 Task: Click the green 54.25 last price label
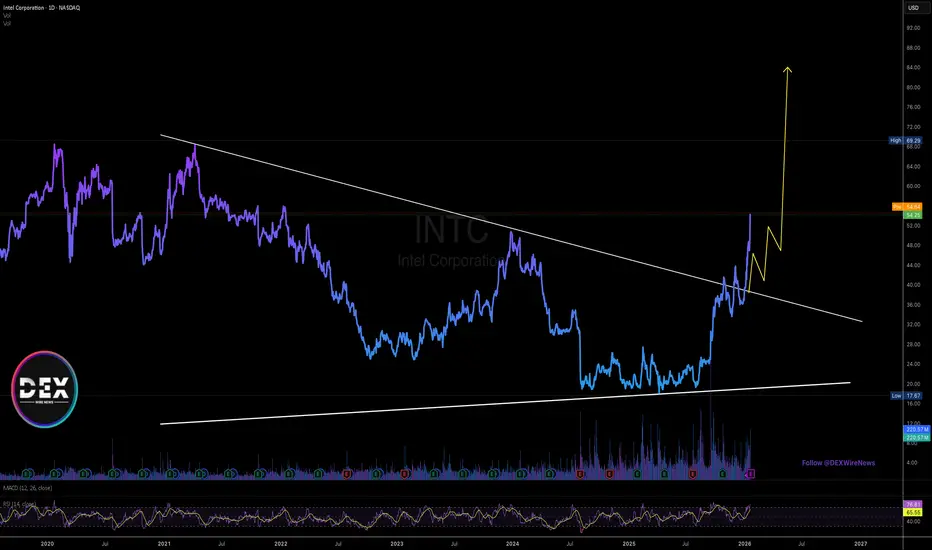913,215
